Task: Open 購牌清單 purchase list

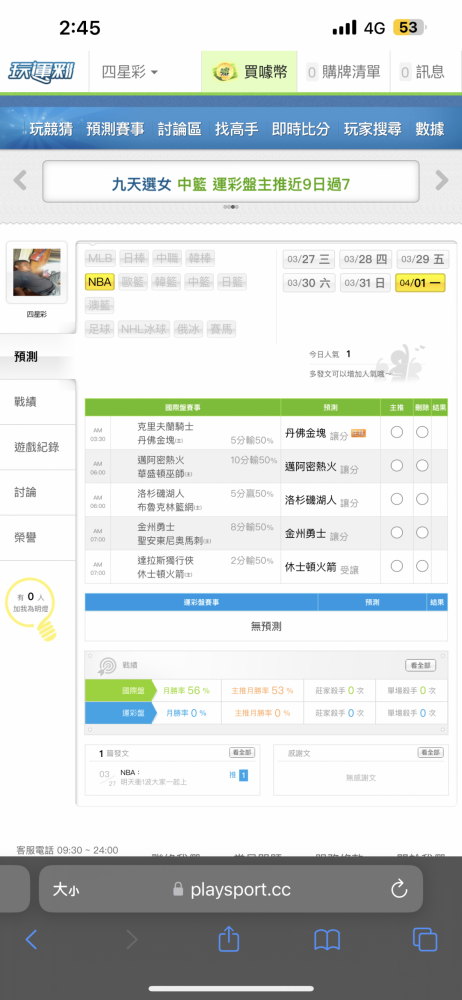Action: [344, 72]
